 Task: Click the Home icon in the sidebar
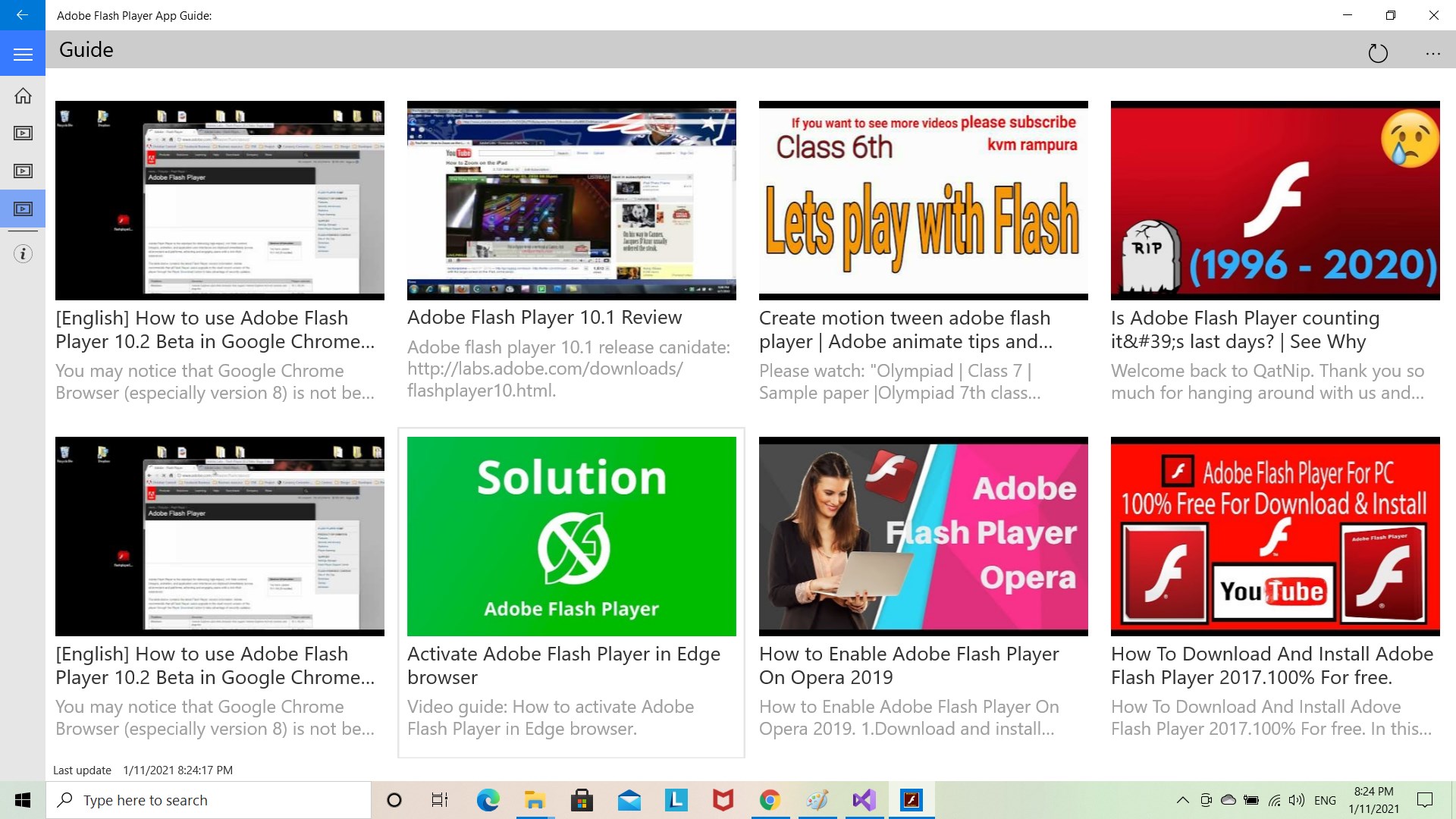pyautogui.click(x=23, y=96)
